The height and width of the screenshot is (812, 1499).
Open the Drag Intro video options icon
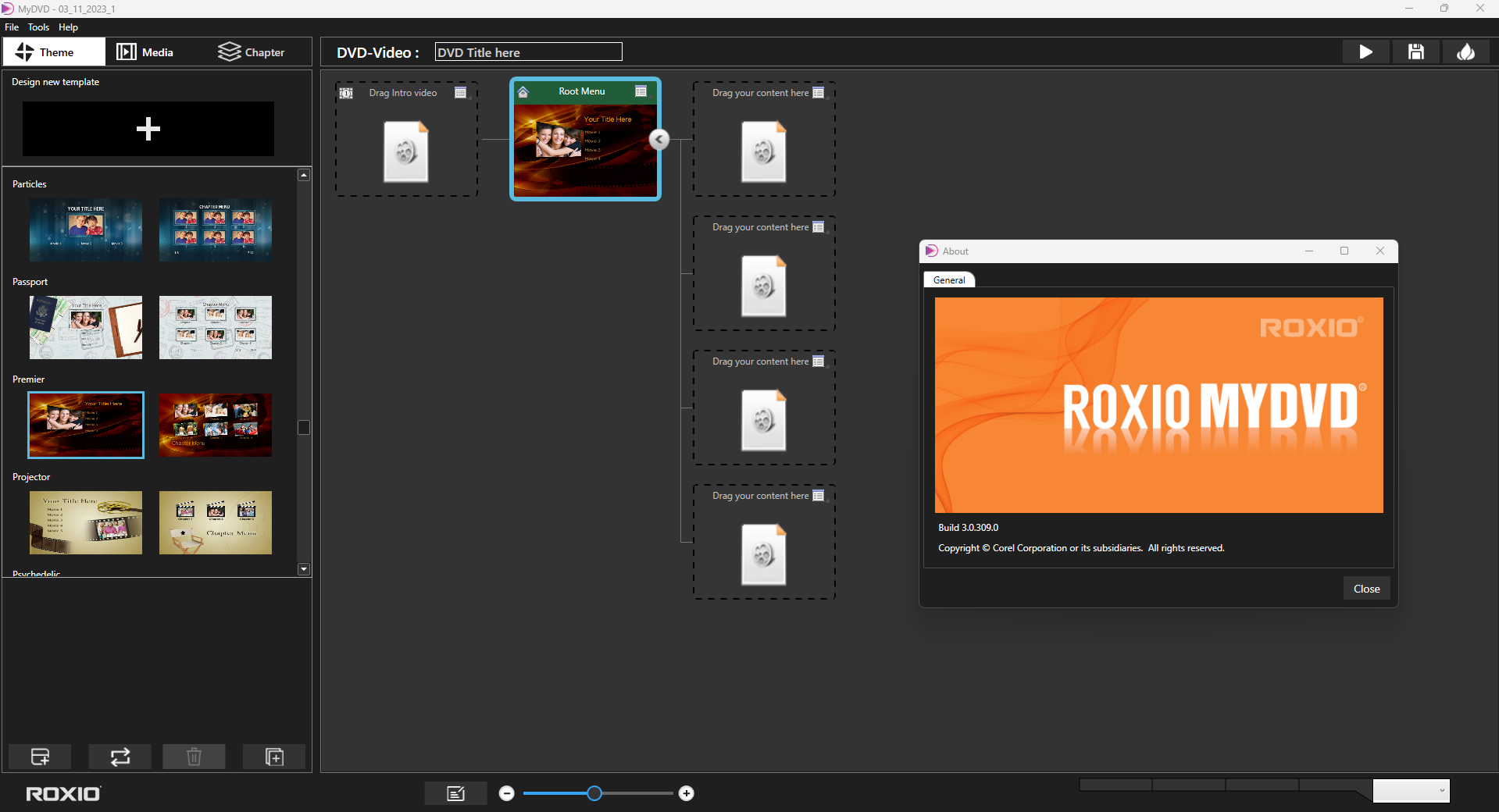tap(461, 93)
